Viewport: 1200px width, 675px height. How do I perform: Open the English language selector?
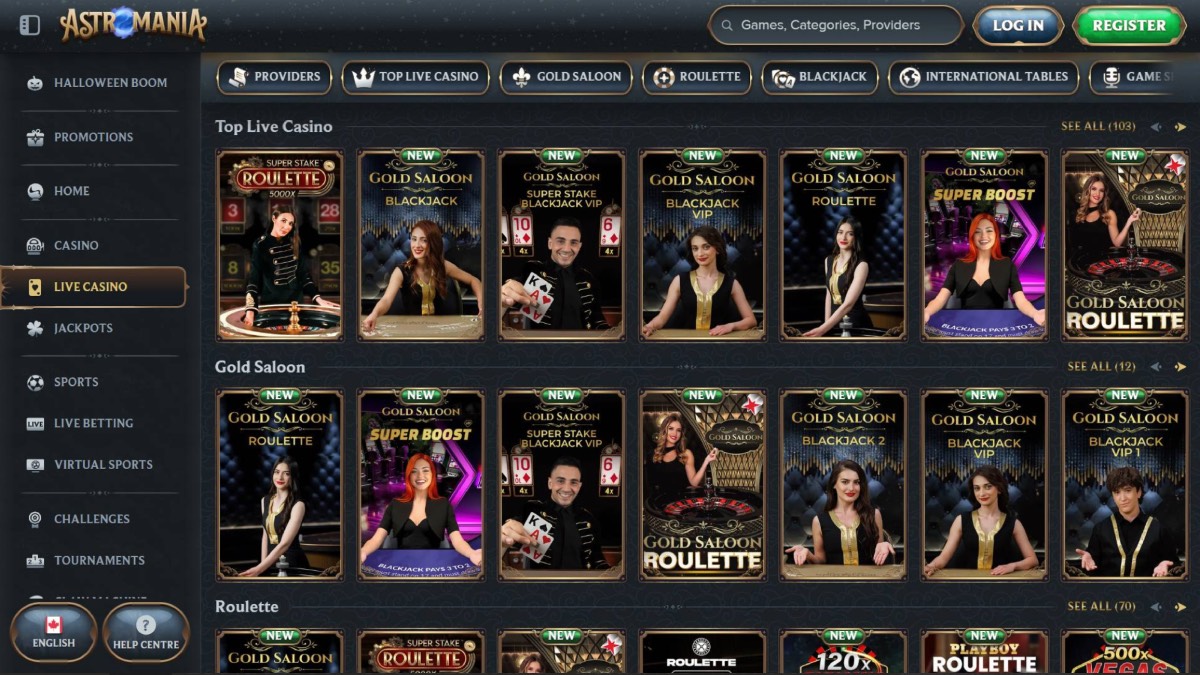pyautogui.click(x=54, y=633)
